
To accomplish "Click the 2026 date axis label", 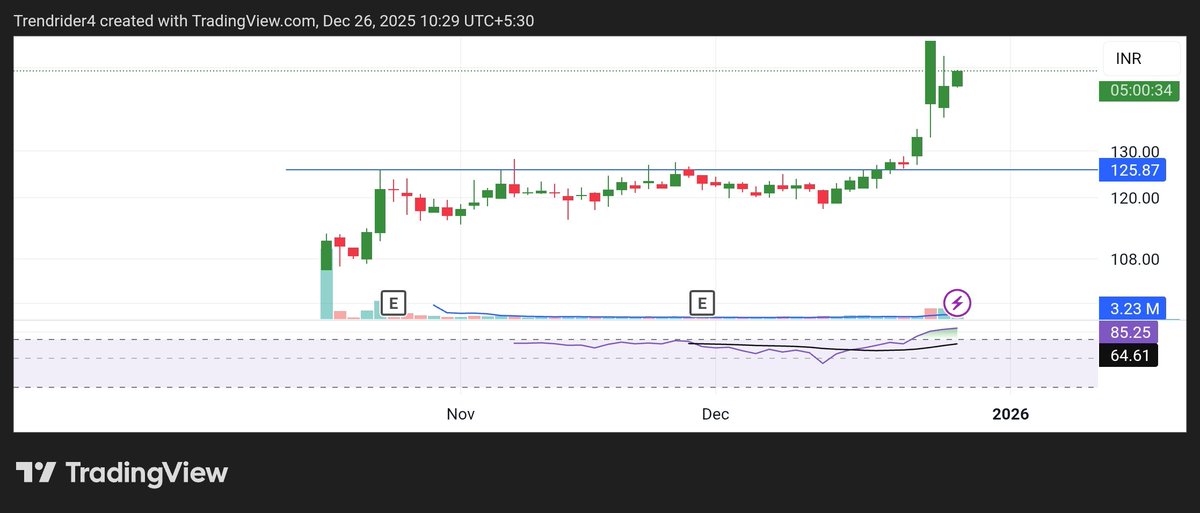I will pyautogui.click(x=1010, y=413).
